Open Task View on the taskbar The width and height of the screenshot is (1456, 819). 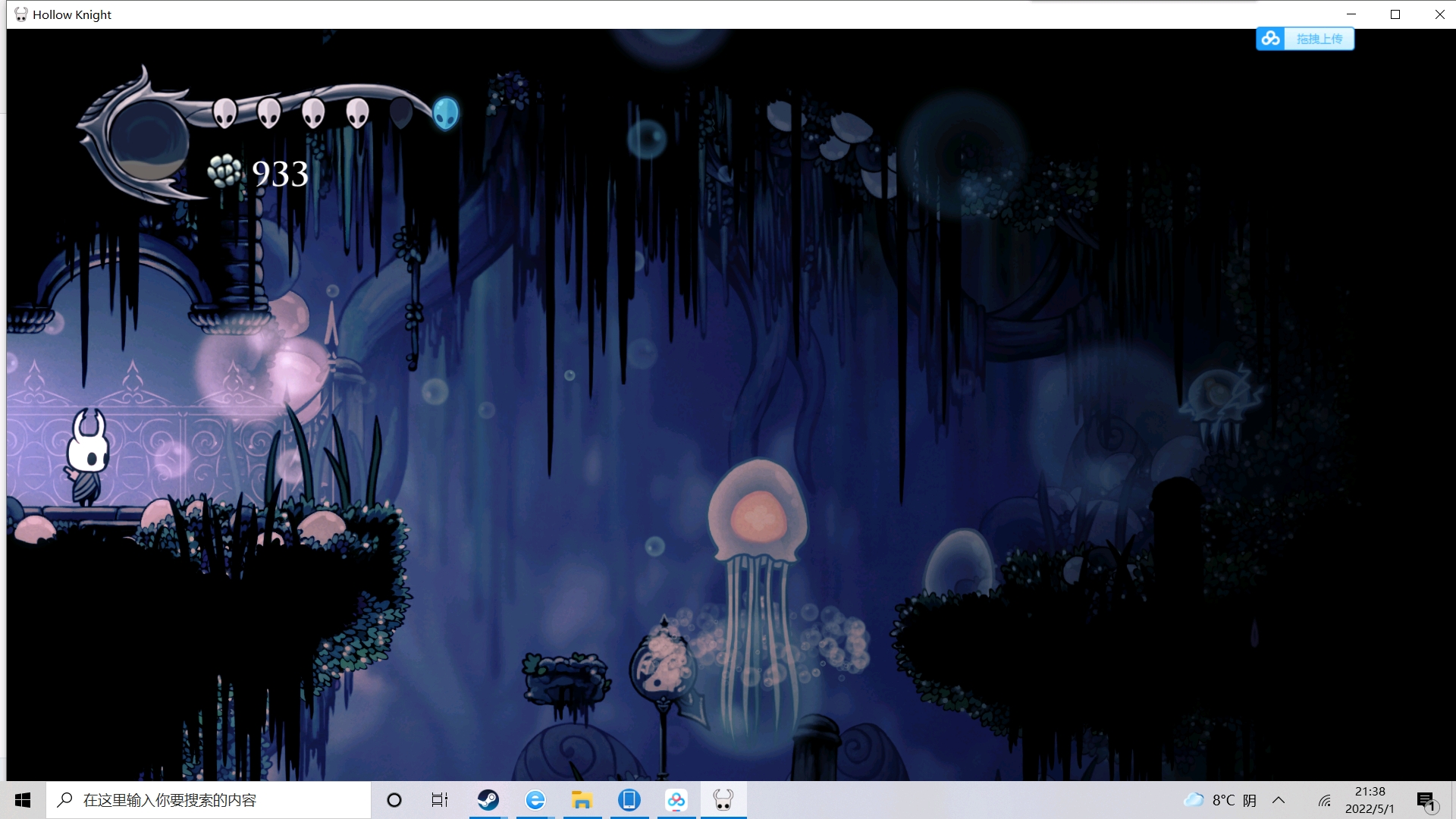pos(440,800)
